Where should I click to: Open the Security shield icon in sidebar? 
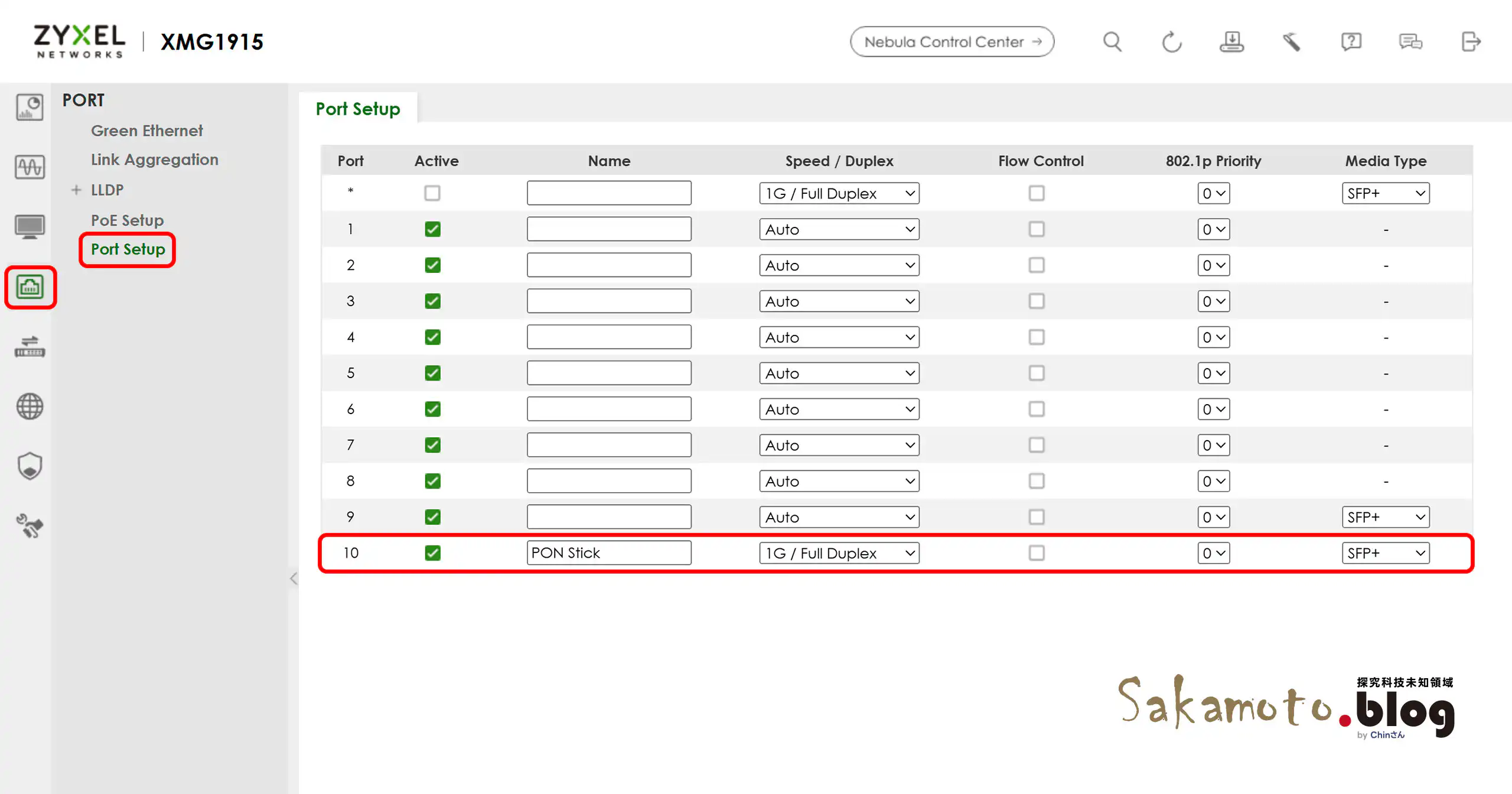[x=30, y=466]
